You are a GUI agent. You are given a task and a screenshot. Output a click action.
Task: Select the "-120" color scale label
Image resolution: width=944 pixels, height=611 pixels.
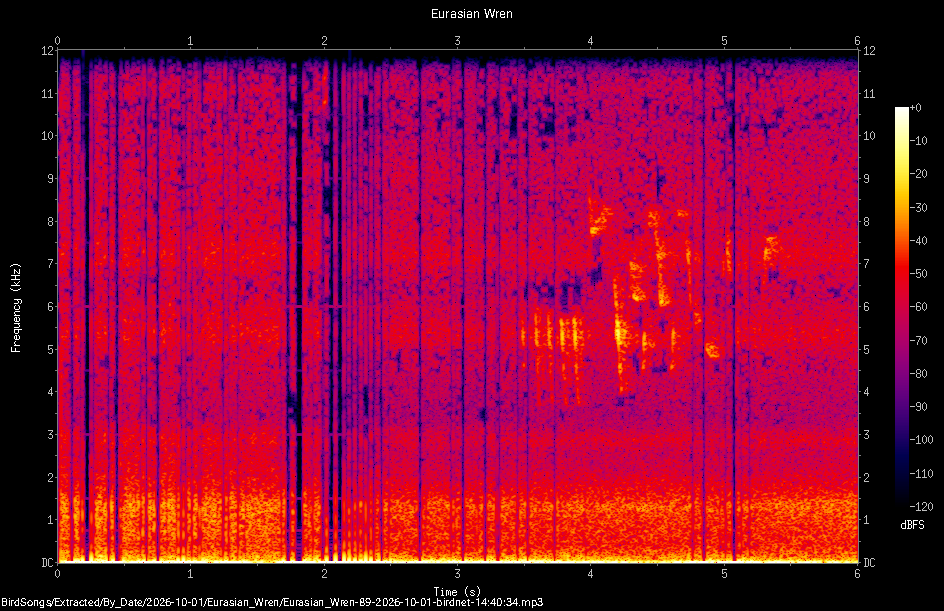pos(921,507)
